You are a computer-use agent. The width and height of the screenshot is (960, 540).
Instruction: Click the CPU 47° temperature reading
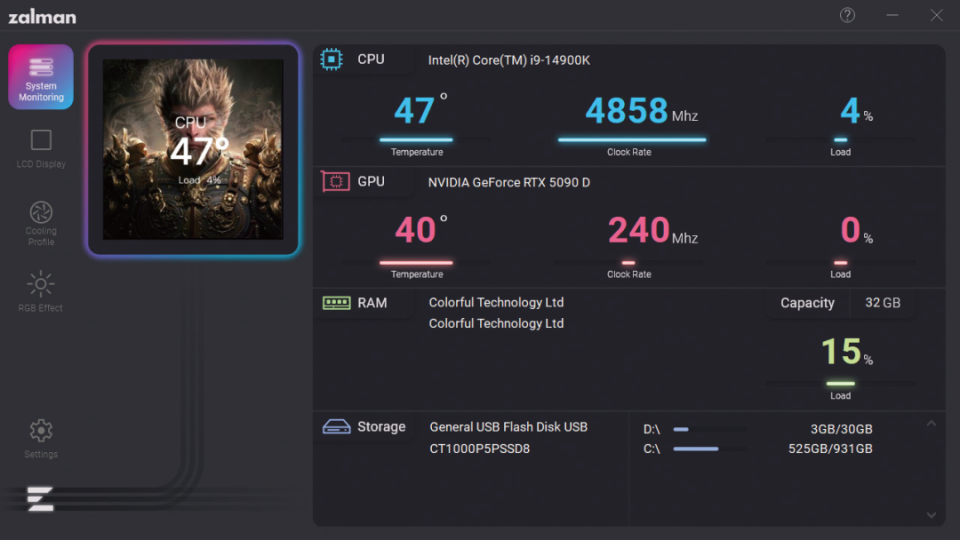(x=420, y=110)
